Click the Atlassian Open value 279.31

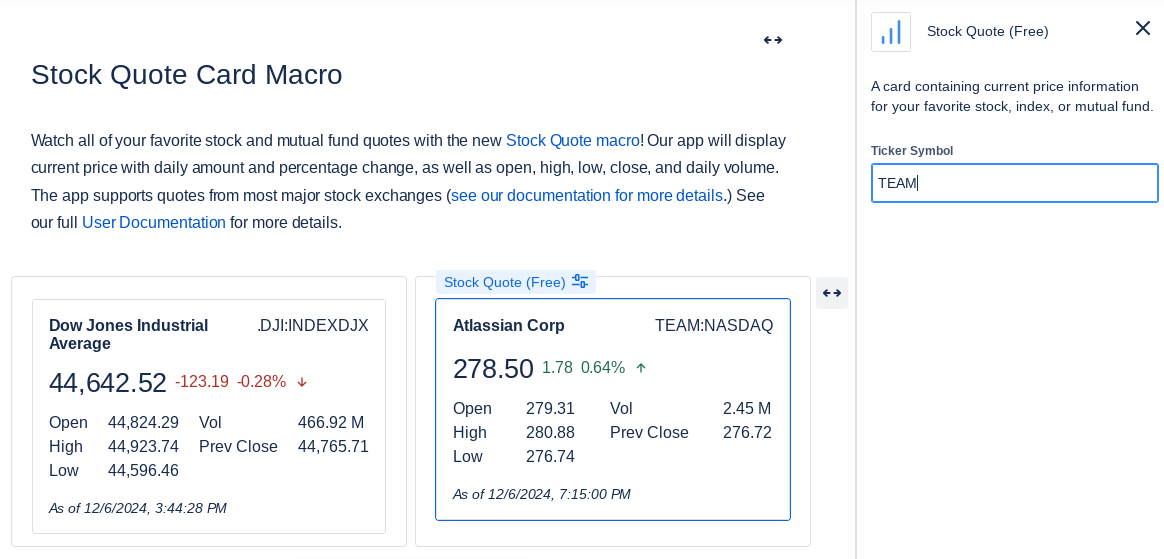550,408
